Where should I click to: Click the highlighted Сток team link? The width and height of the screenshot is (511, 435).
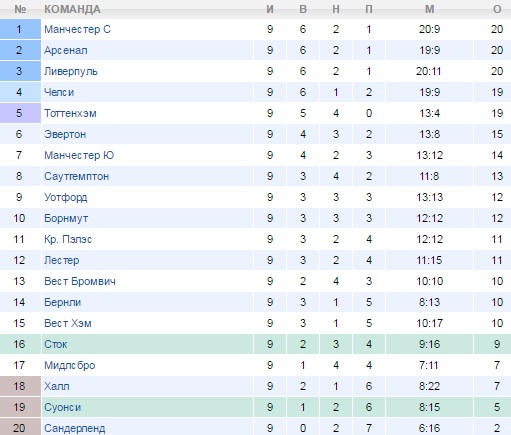pyautogui.click(x=56, y=344)
